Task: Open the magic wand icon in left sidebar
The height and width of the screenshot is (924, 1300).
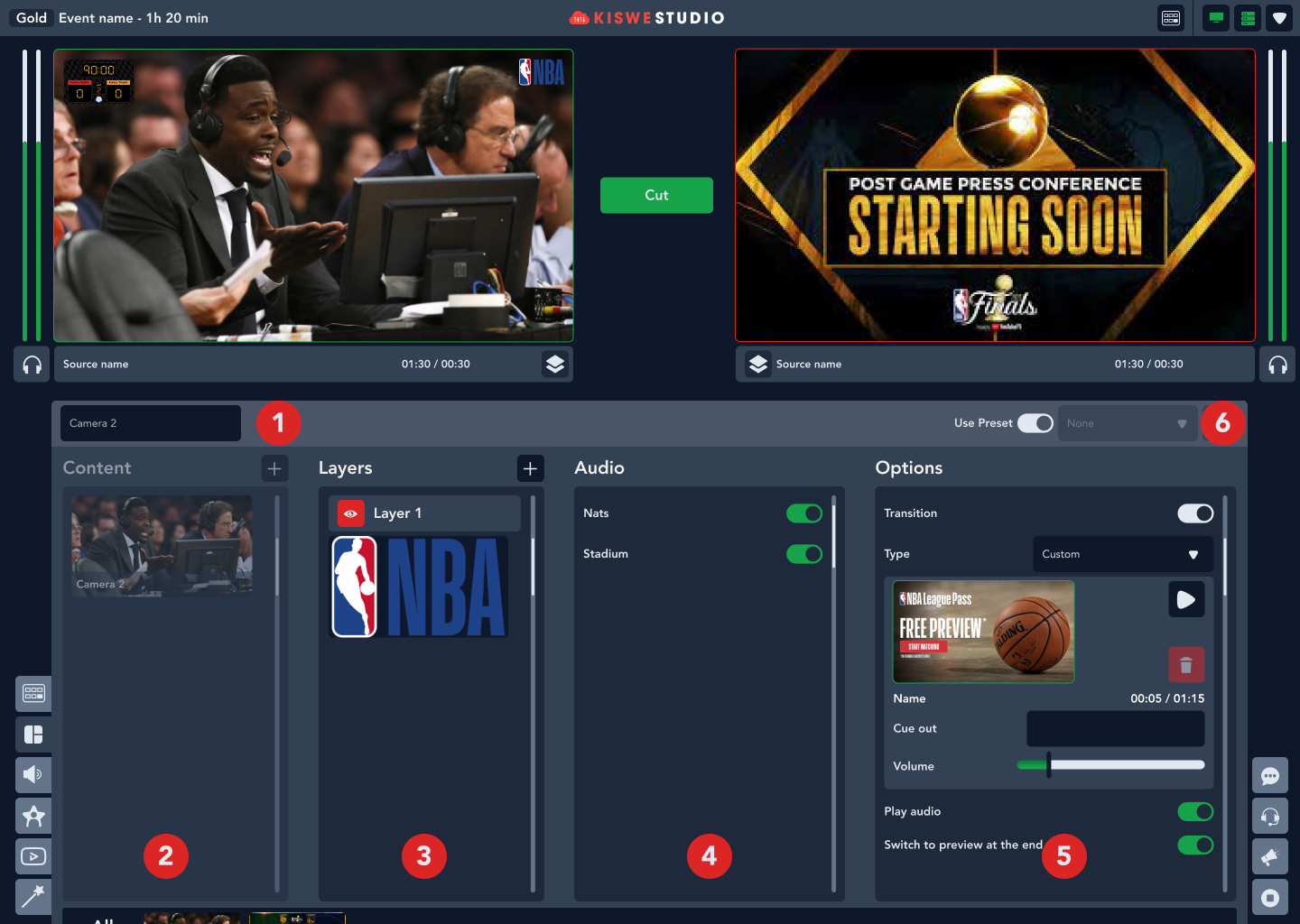Action: pos(33,897)
